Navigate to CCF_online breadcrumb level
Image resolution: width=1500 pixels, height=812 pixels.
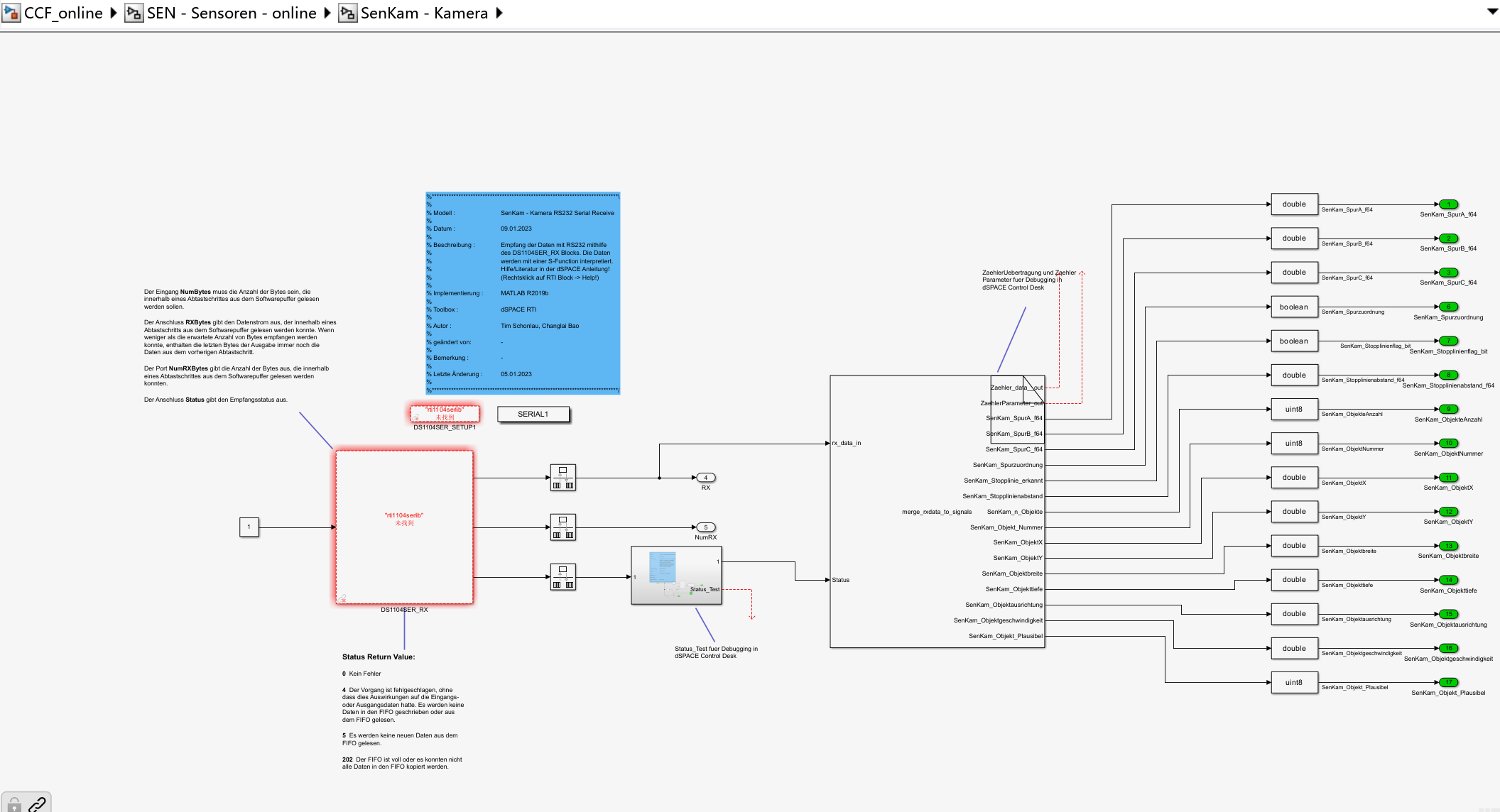pos(63,13)
